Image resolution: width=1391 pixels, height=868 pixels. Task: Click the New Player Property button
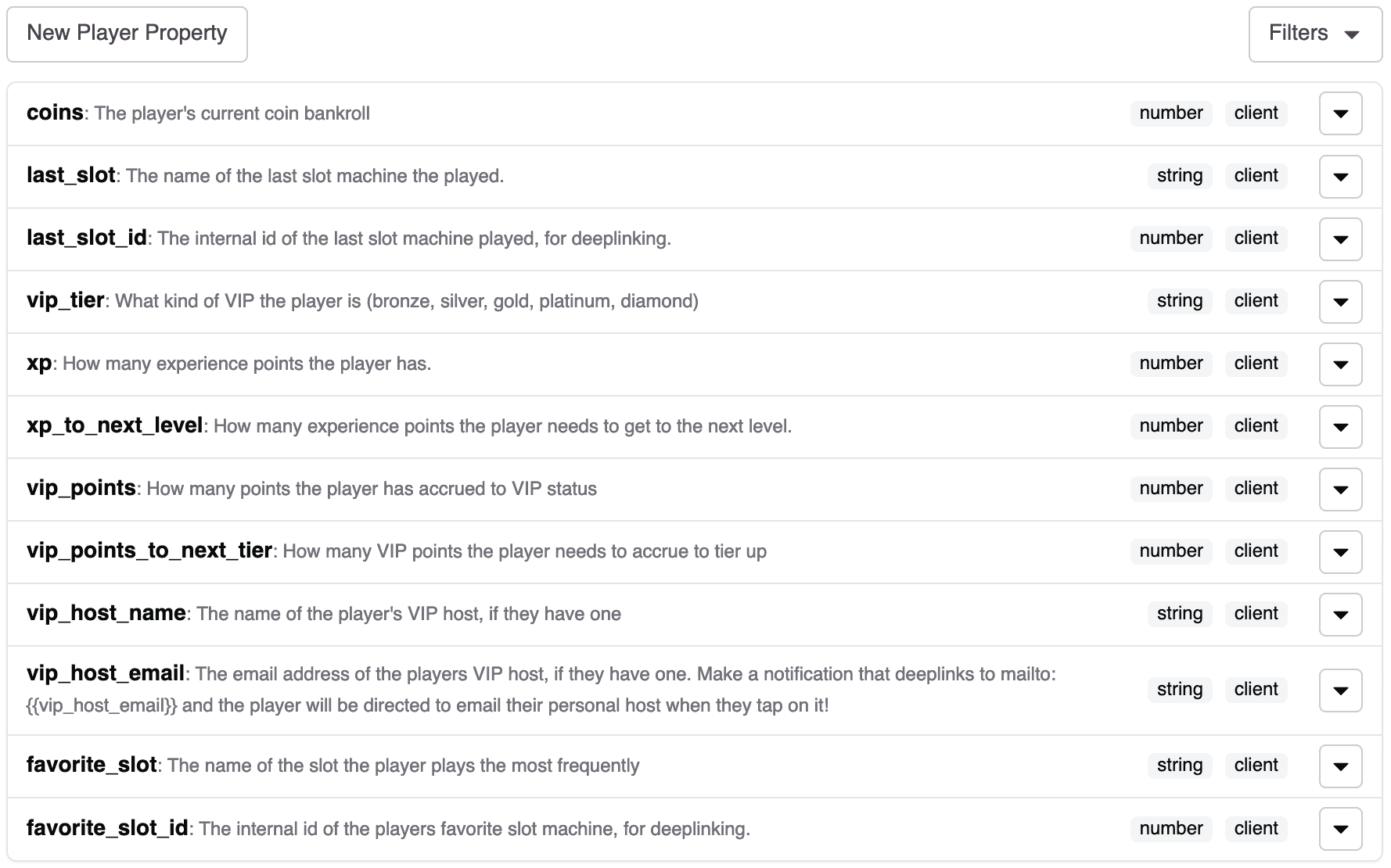[x=127, y=34]
